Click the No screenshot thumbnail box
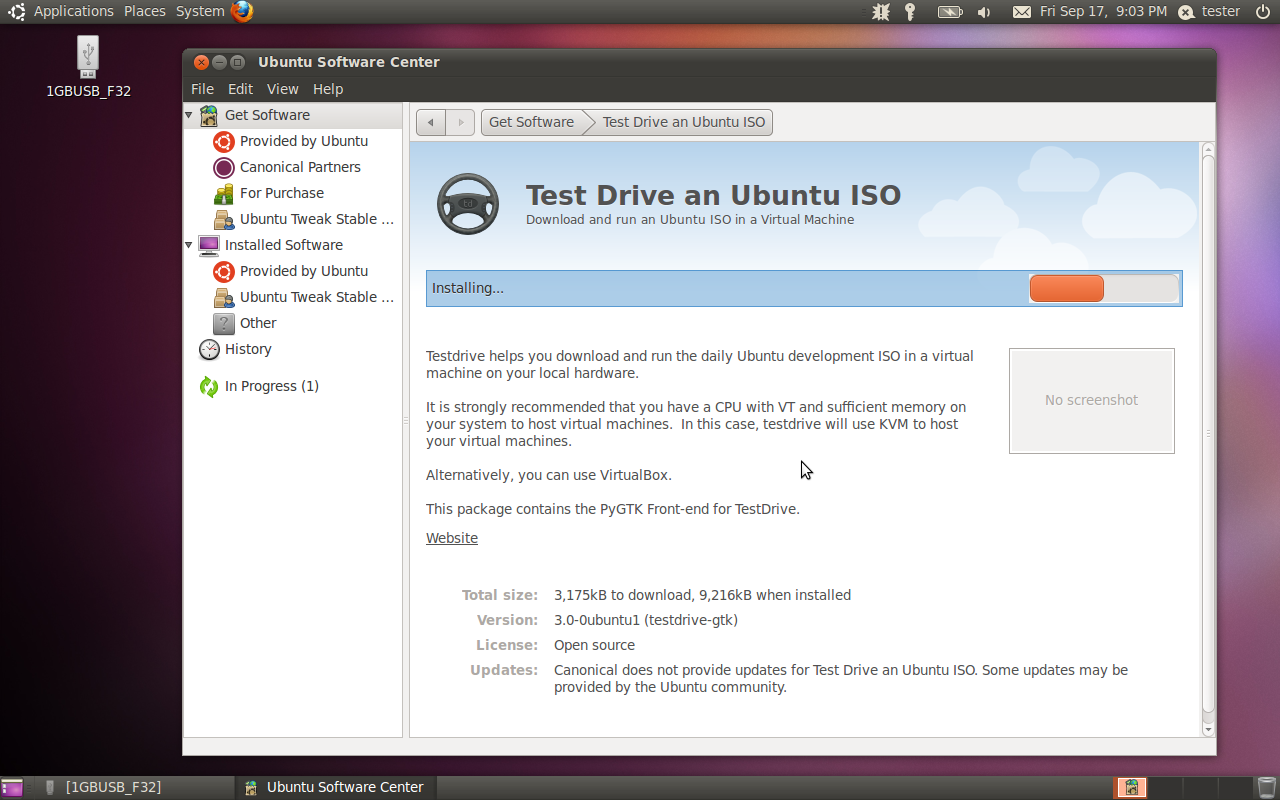The image size is (1280, 800). pos(1092,400)
